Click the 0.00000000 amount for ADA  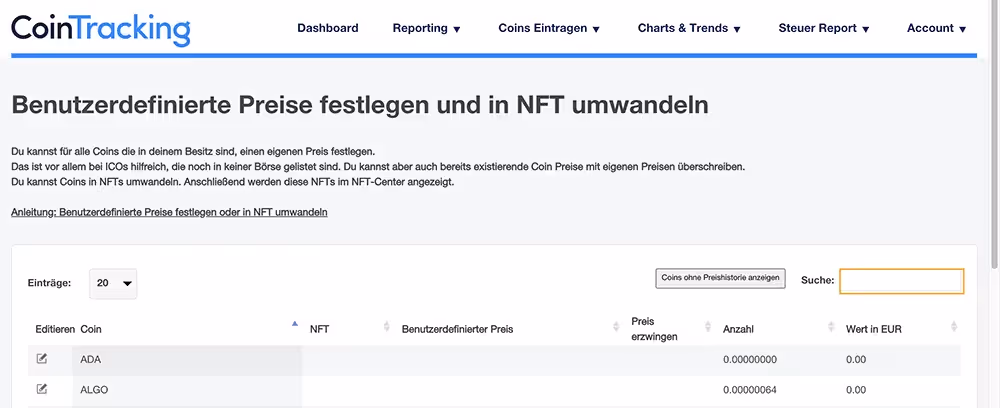tap(750, 360)
